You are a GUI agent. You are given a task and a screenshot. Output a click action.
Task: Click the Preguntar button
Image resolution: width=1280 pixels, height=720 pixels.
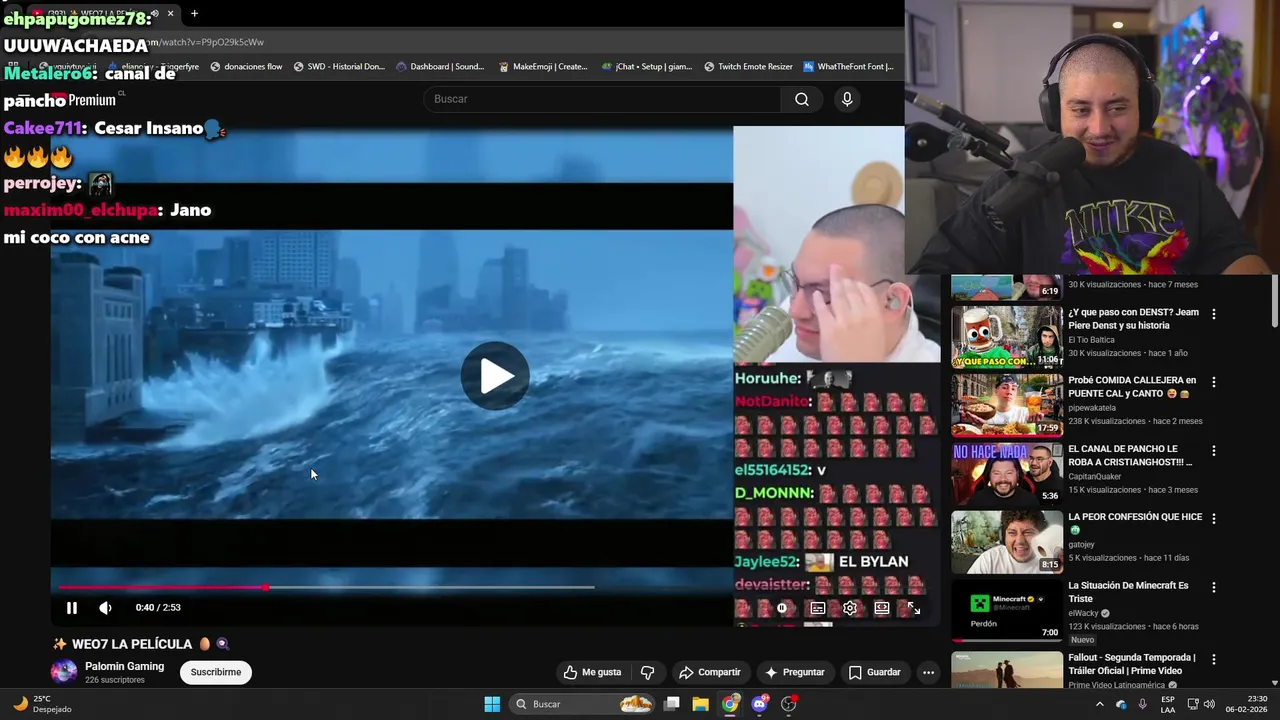795,672
